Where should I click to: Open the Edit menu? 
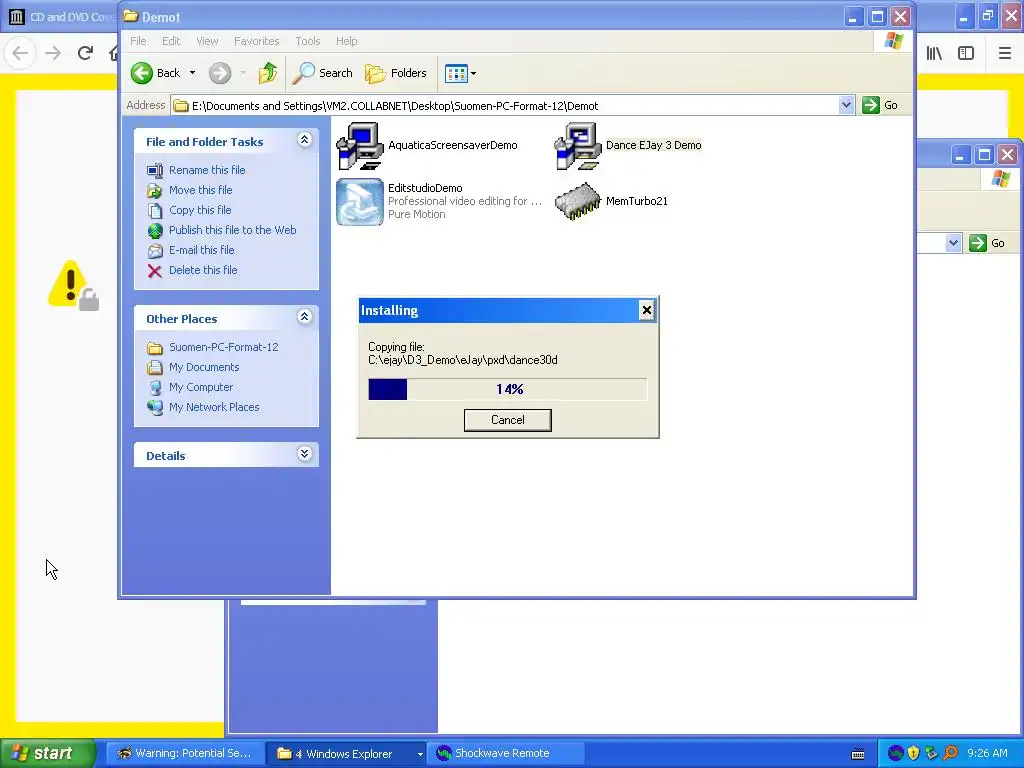click(171, 41)
